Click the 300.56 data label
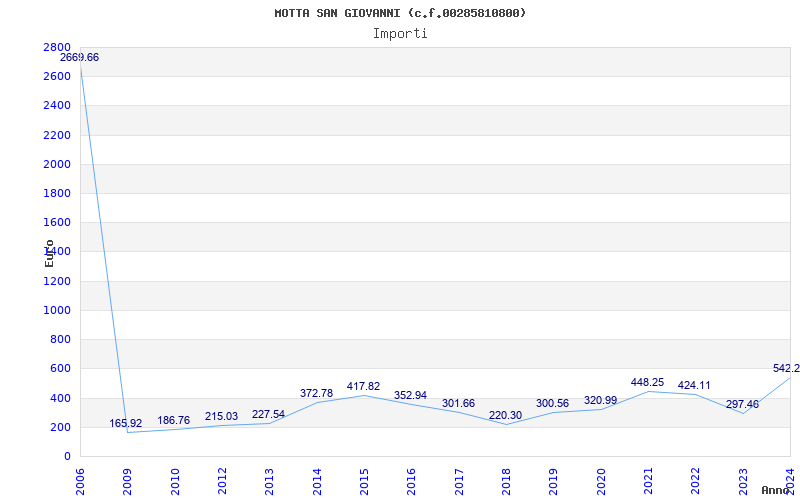This screenshot has width=800, height=500. (552, 404)
